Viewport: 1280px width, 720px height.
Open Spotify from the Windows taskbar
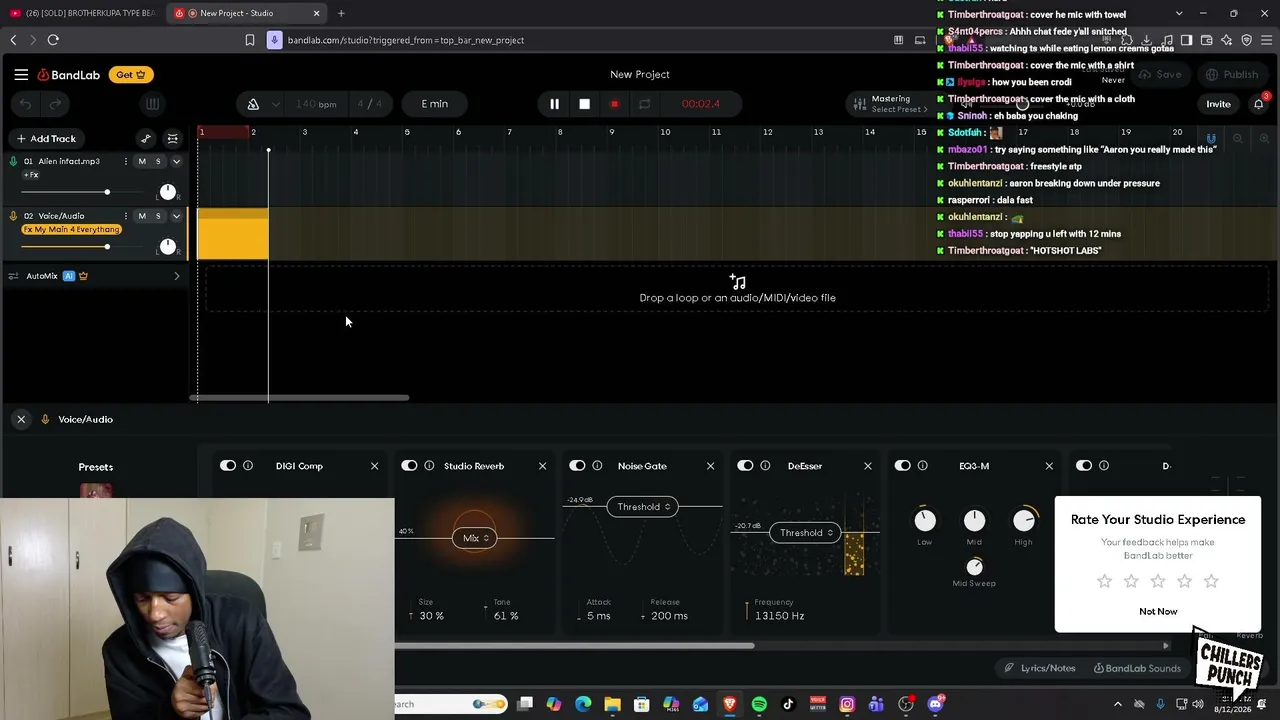(x=759, y=705)
